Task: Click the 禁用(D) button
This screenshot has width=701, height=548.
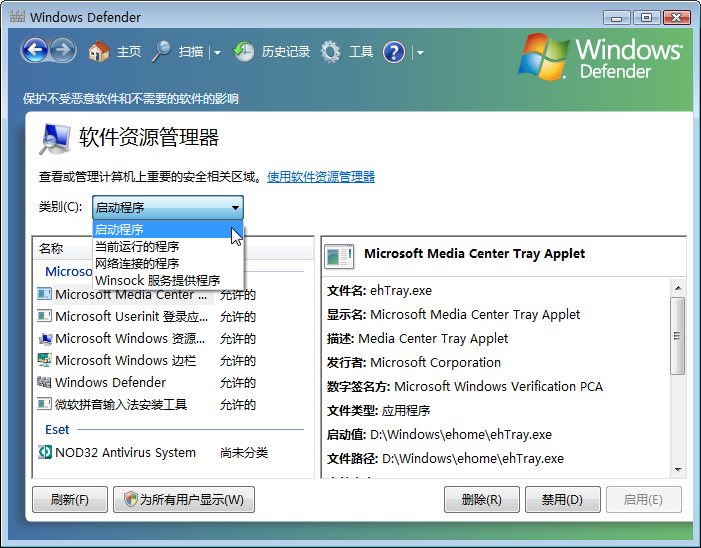Action: pos(562,499)
